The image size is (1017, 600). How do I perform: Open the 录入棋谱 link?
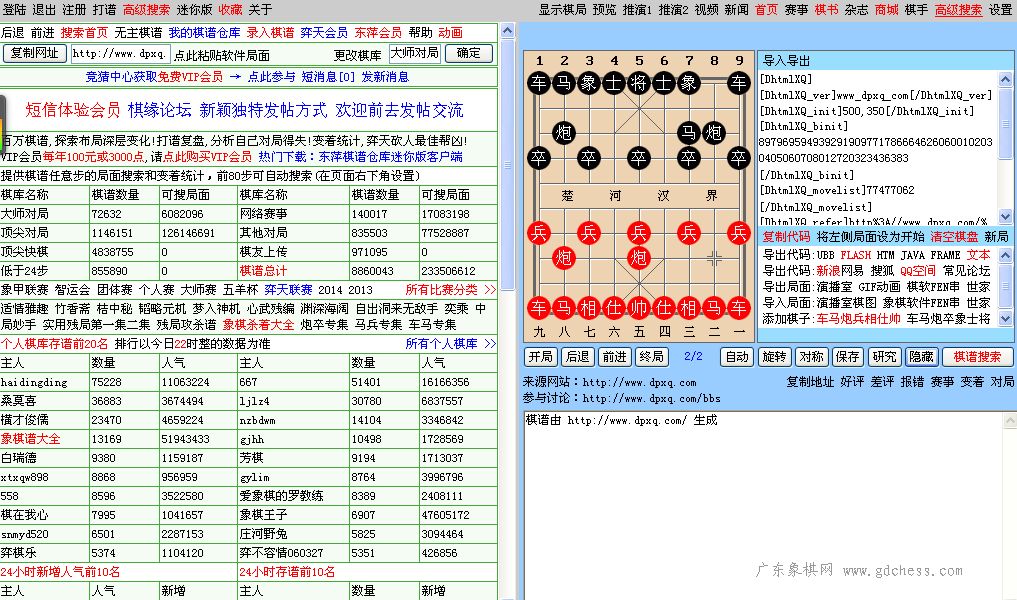[x=270, y=32]
